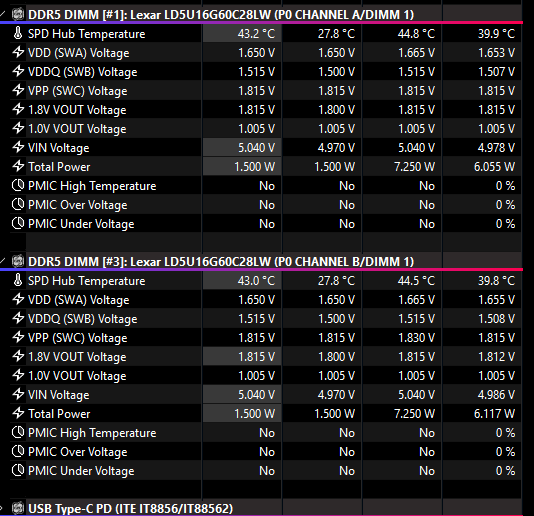The image size is (534, 516).
Task: Select DIMM #3 Total Power label
Action: click(59, 414)
